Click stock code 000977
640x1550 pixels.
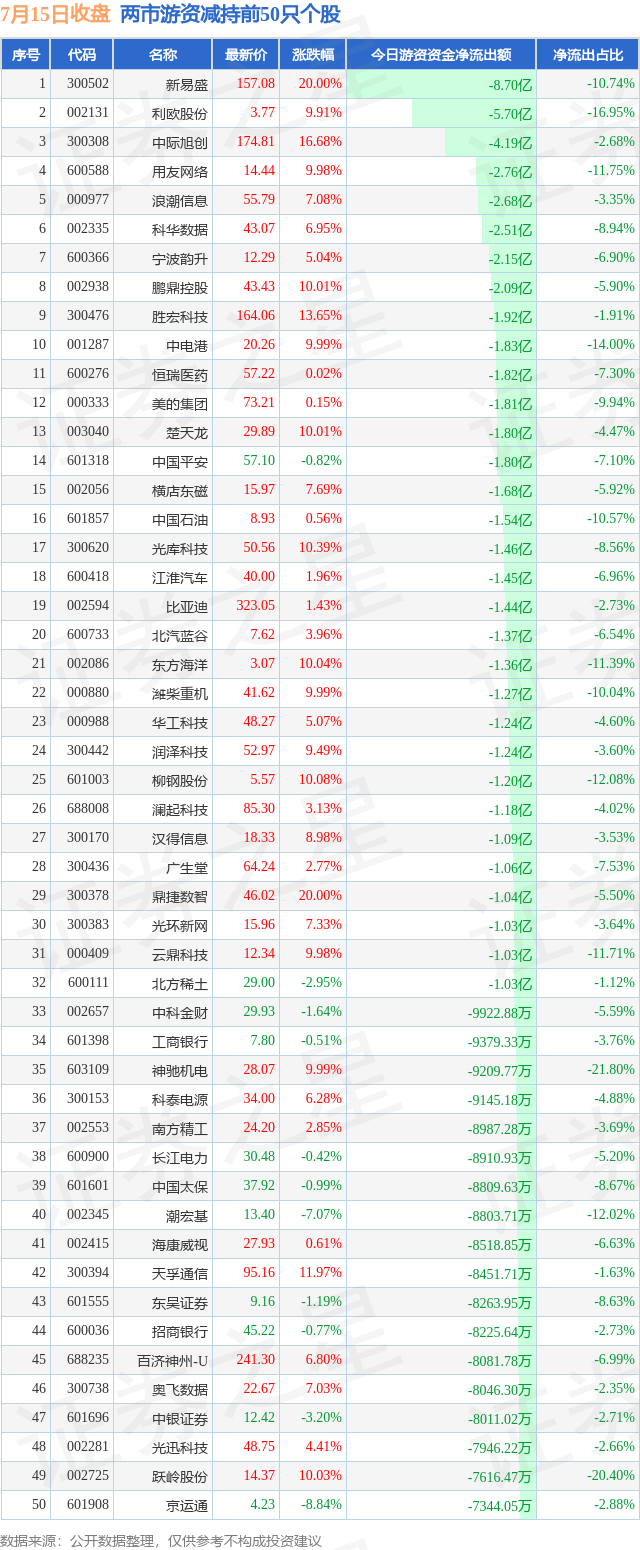coord(88,200)
